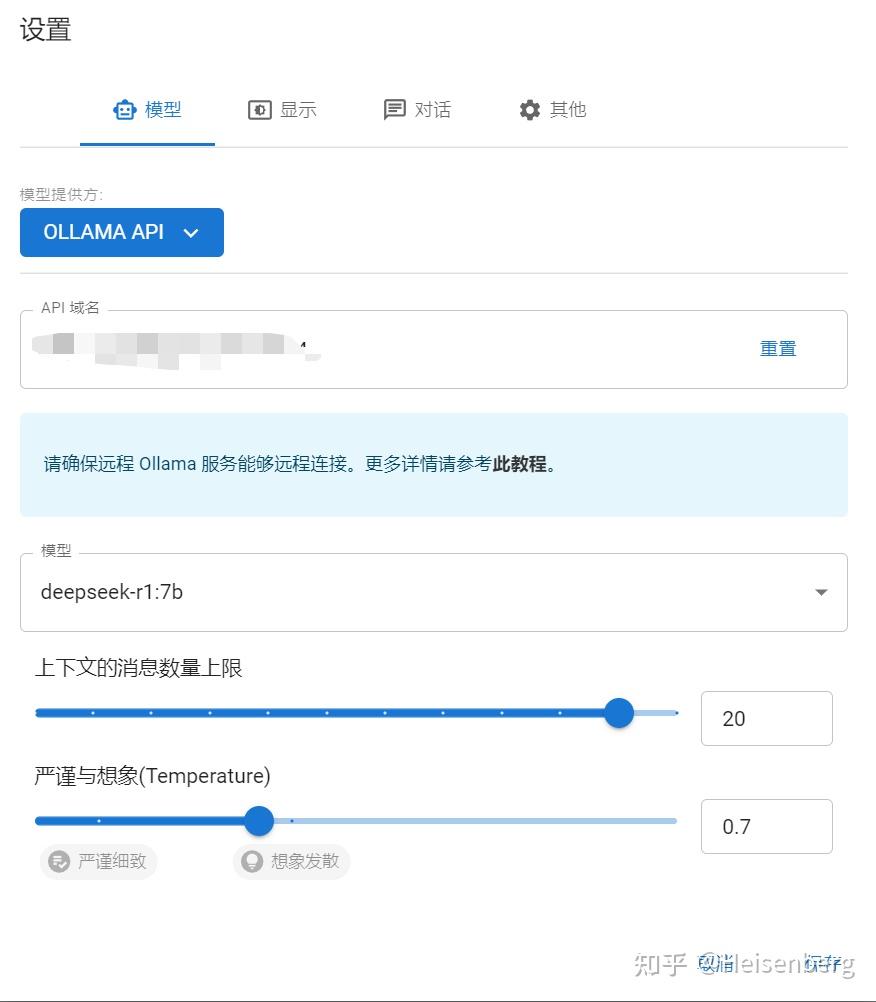
Task: Click the robot icon on the 模型 tab
Action: click(x=125, y=110)
